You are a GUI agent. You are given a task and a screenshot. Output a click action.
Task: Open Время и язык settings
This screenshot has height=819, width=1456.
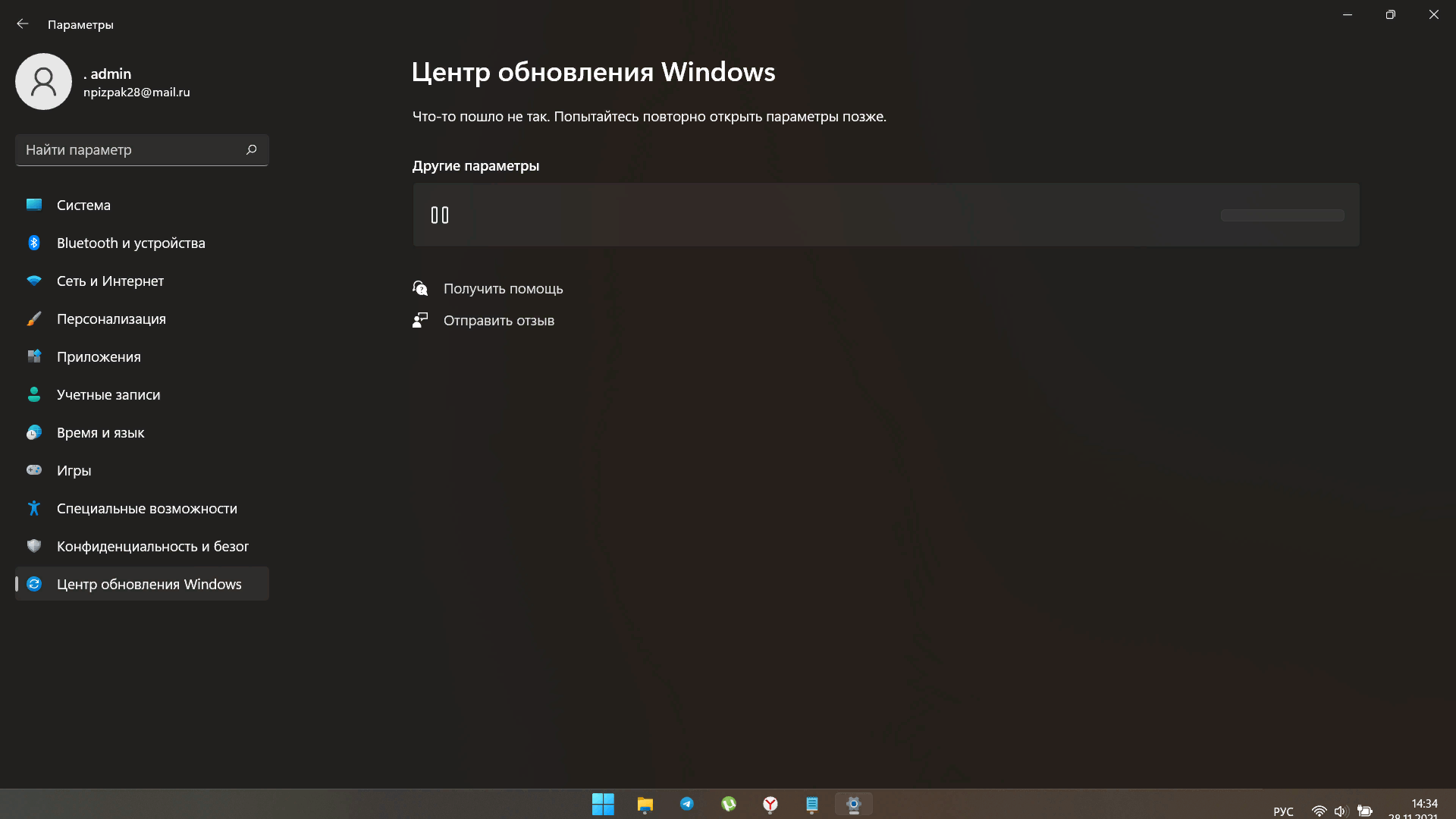point(142,432)
